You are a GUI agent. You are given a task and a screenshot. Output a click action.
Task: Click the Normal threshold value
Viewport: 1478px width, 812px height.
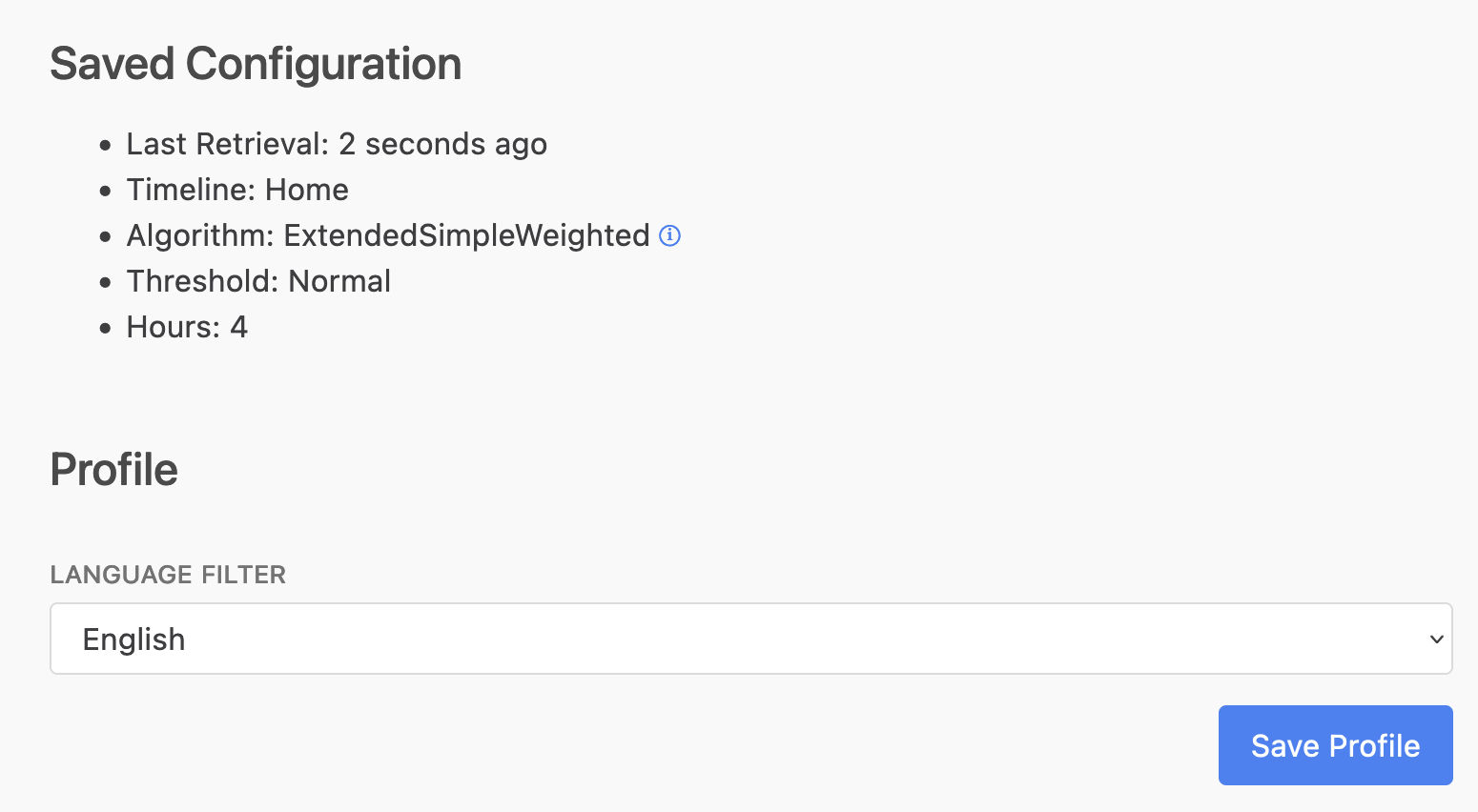click(339, 281)
